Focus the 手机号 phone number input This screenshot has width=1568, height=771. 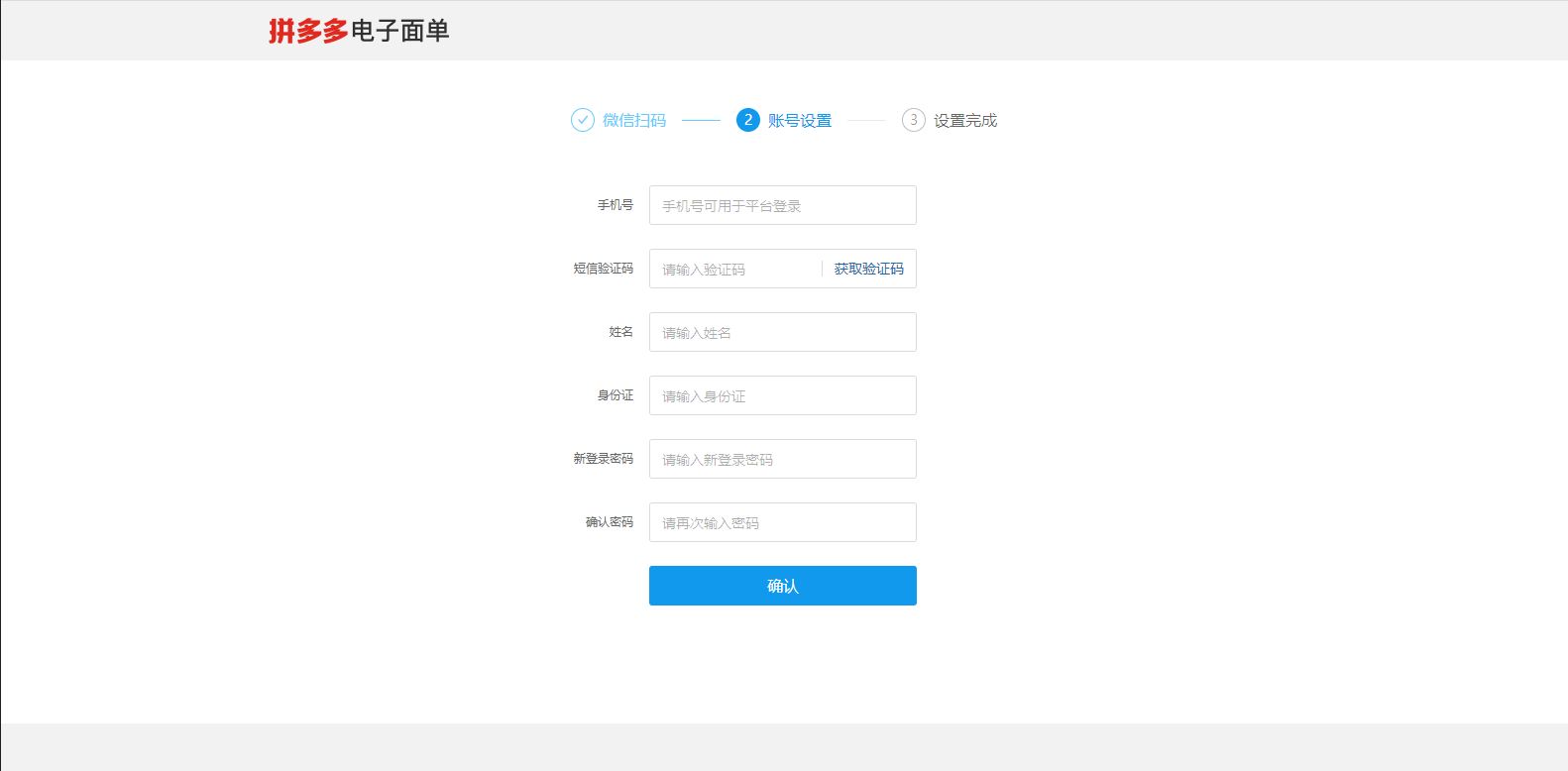coord(782,205)
